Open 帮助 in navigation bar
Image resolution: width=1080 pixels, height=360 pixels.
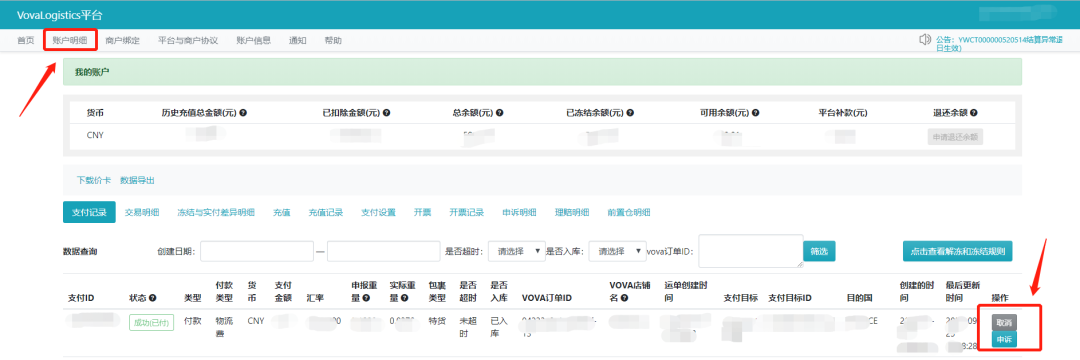333,41
